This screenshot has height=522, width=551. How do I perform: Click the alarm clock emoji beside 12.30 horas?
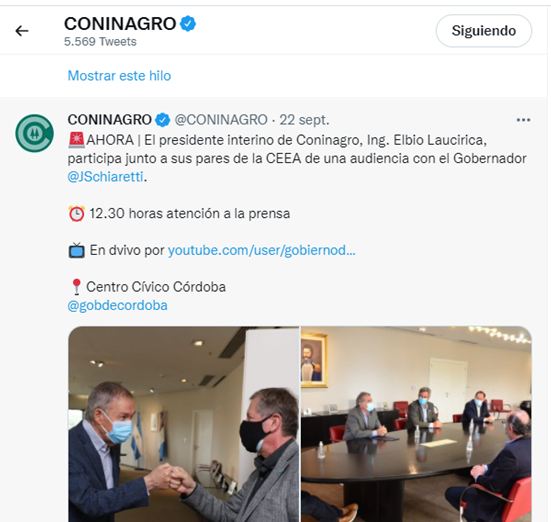click(76, 213)
